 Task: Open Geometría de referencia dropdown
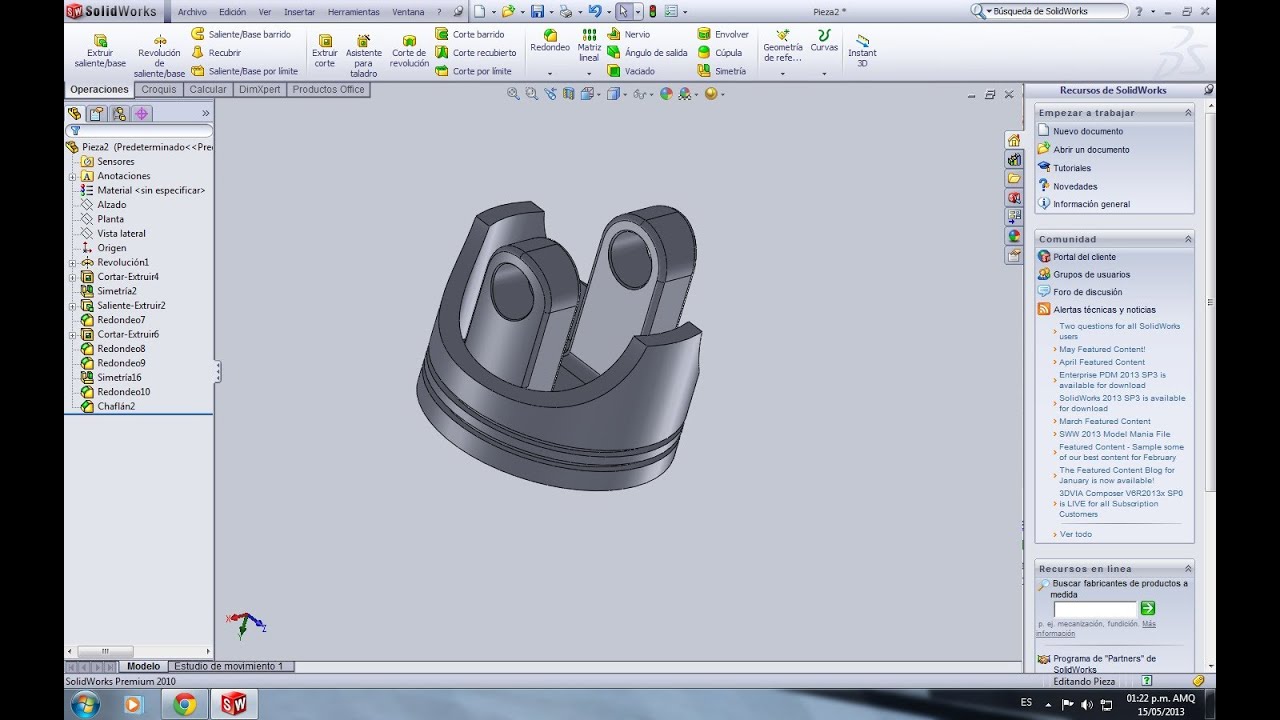[x=783, y=73]
